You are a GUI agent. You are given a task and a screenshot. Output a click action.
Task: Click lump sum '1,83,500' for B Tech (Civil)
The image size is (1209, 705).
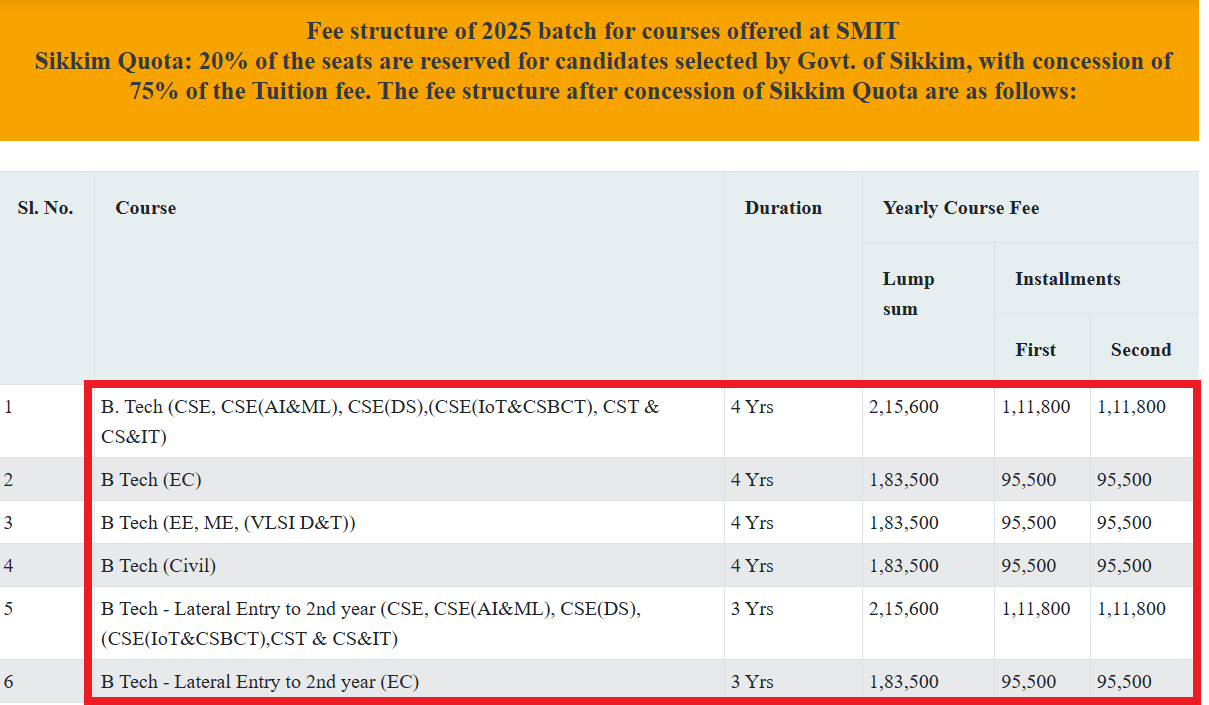coord(904,566)
